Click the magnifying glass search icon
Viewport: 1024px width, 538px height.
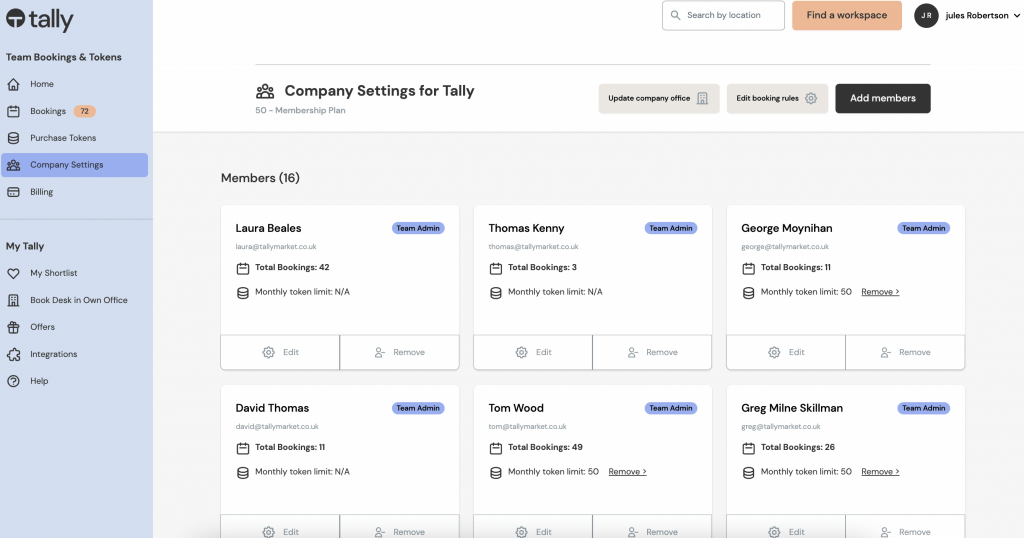point(675,15)
